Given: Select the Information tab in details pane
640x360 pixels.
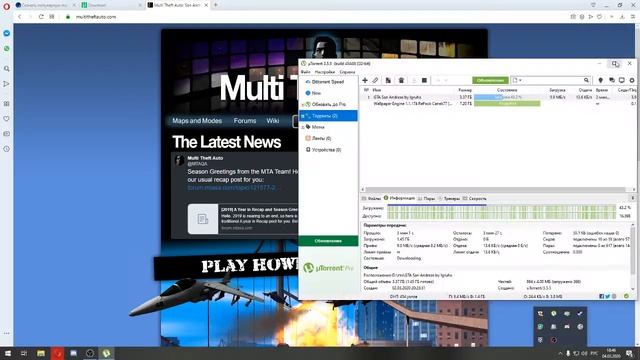Looking at the screenshot, I should pos(399,198).
